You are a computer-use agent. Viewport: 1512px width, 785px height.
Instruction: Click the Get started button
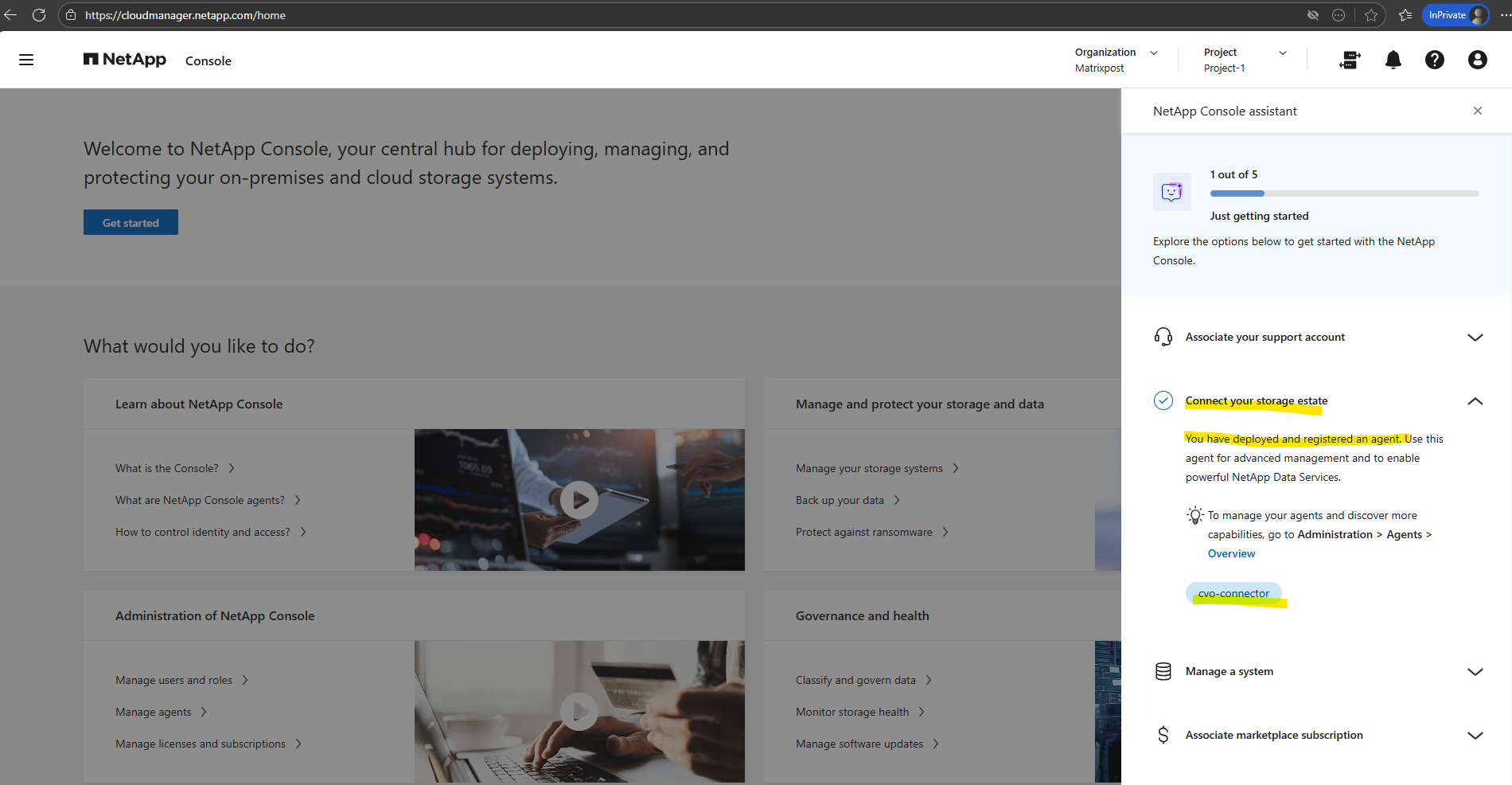[x=131, y=222]
